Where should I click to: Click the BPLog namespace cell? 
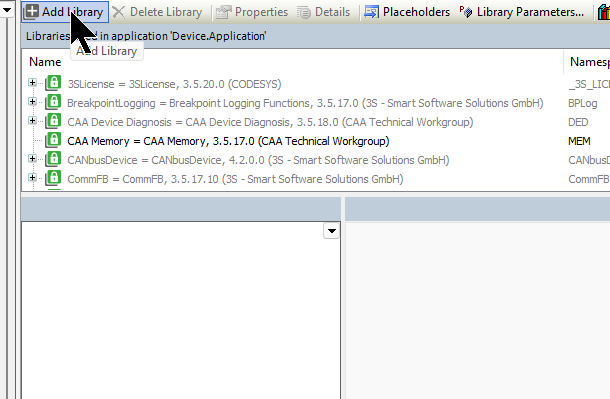[x=582, y=103]
